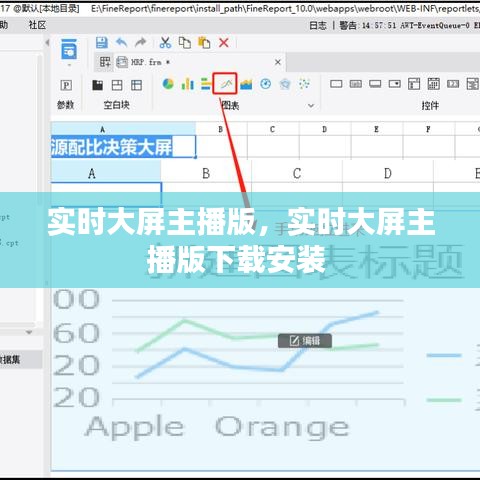Collapse the left panel with the side arrow
This screenshot has height=480, width=480.
(x=47, y=43)
